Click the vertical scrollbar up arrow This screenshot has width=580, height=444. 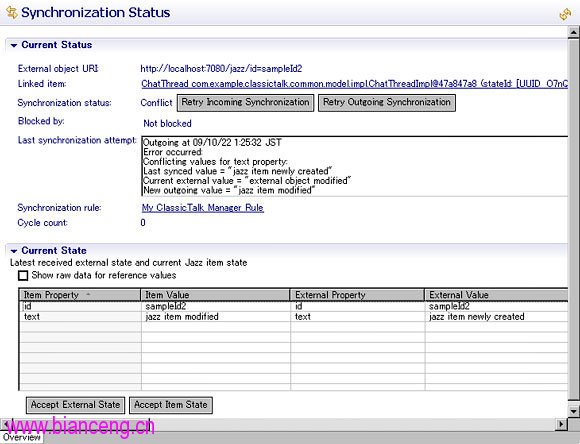point(573,33)
